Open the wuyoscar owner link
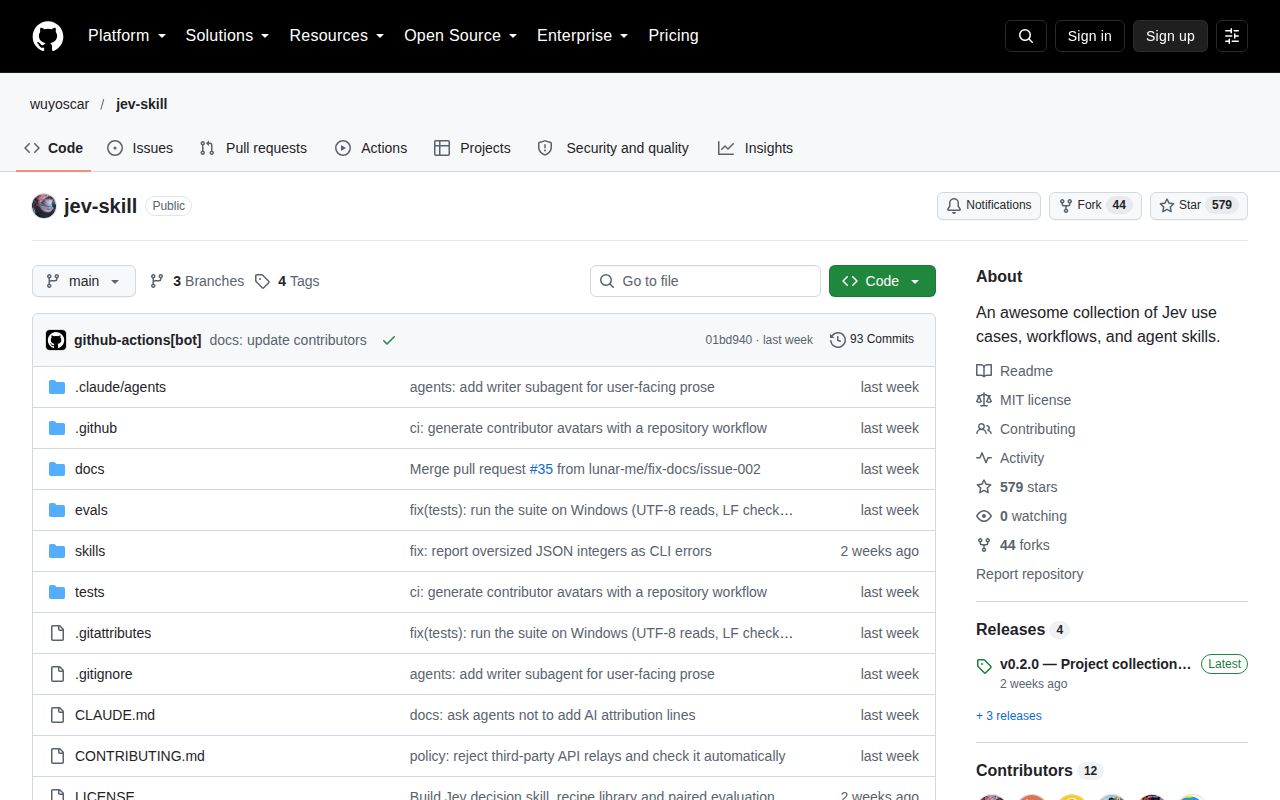Viewport: 1280px width, 800px height. [x=59, y=104]
